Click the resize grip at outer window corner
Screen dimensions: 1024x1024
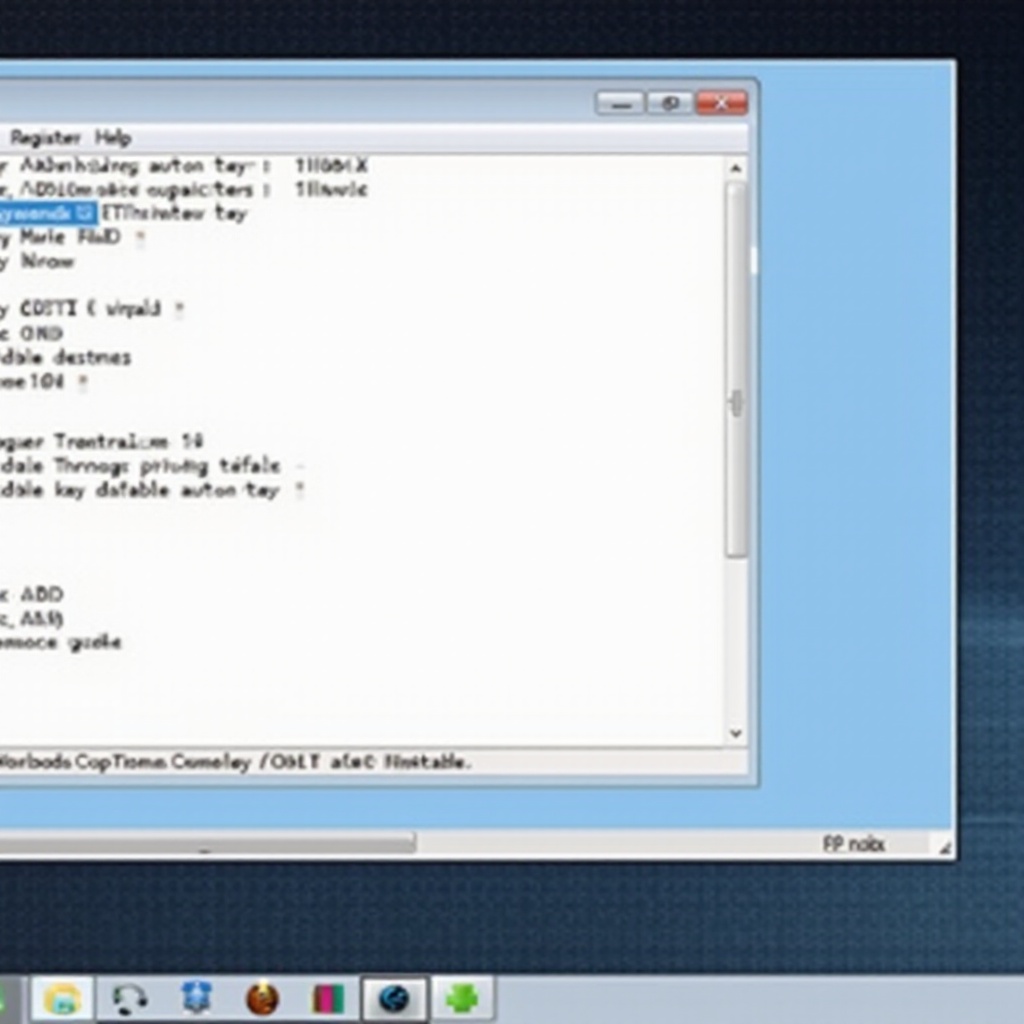(944, 847)
